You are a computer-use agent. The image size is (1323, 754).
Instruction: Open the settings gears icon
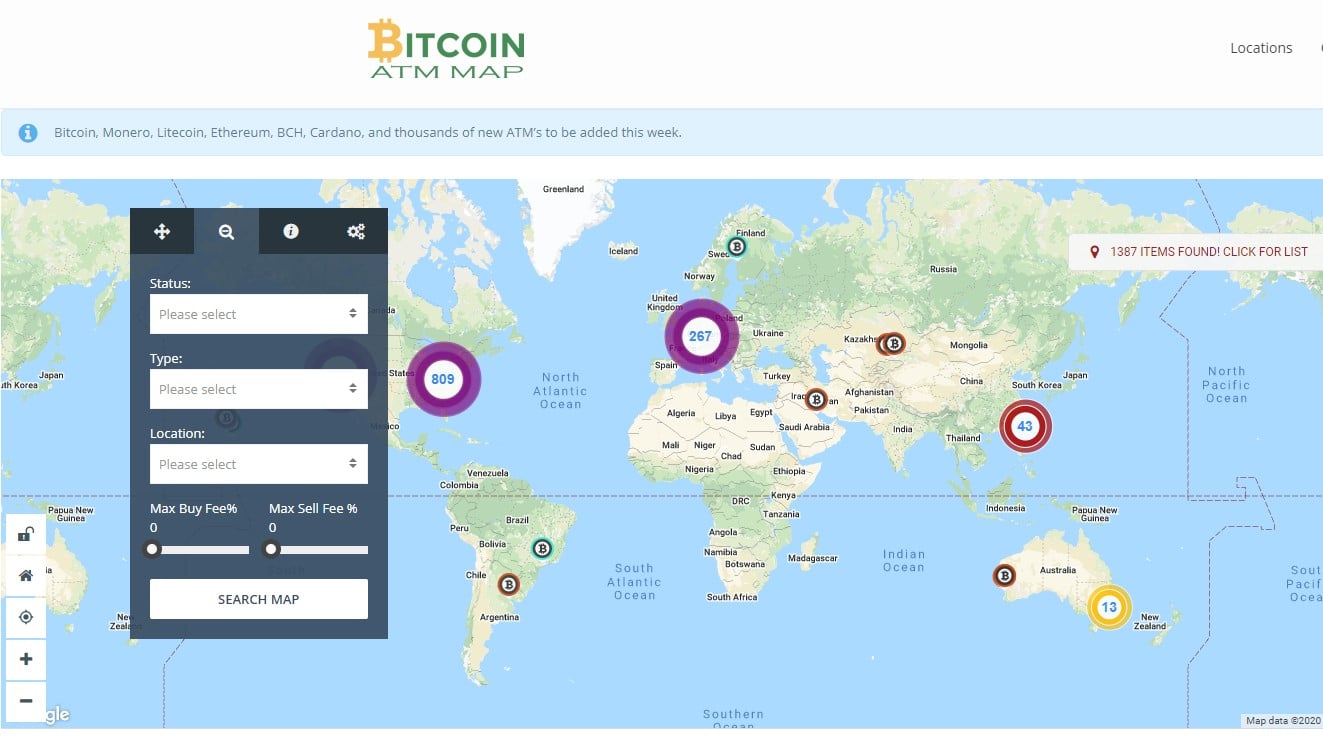pos(355,231)
